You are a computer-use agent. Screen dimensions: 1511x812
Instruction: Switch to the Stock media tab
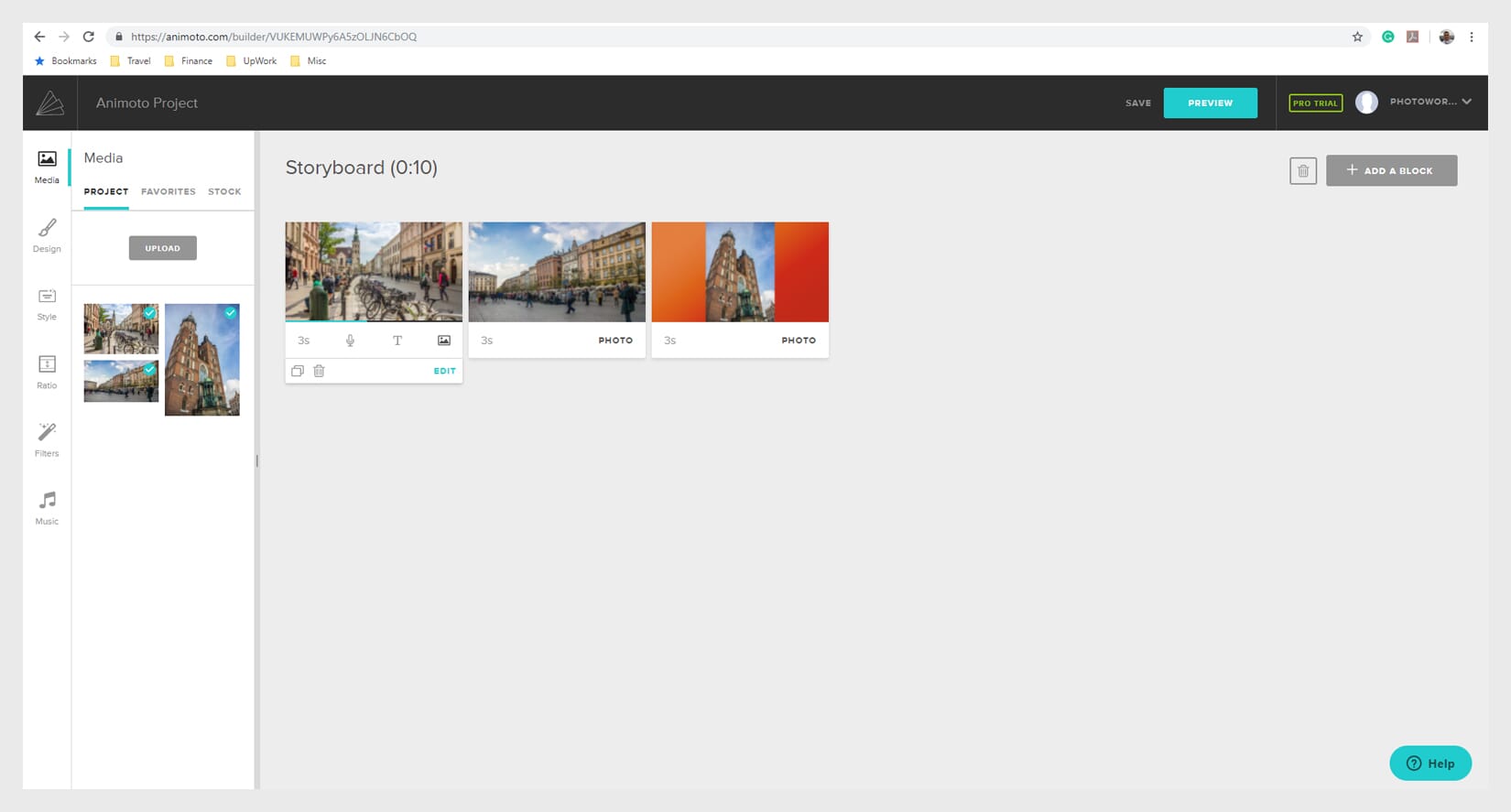point(224,191)
